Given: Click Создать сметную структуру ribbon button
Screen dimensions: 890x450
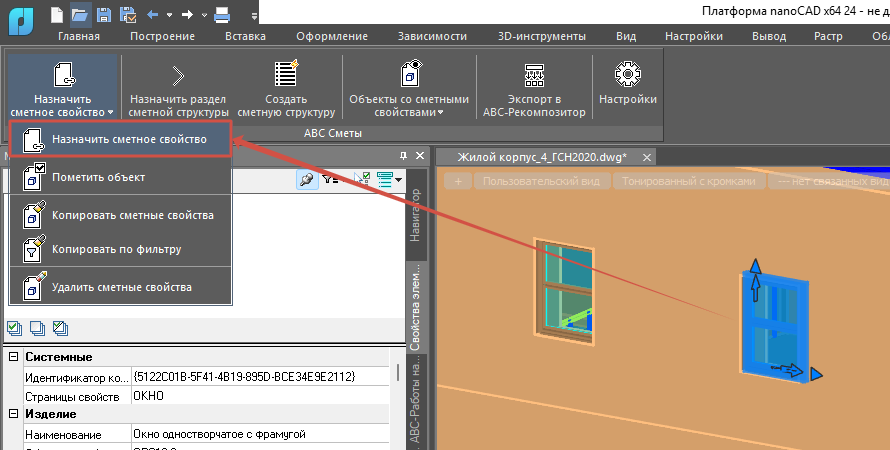Looking at the screenshot, I should [x=286, y=88].
